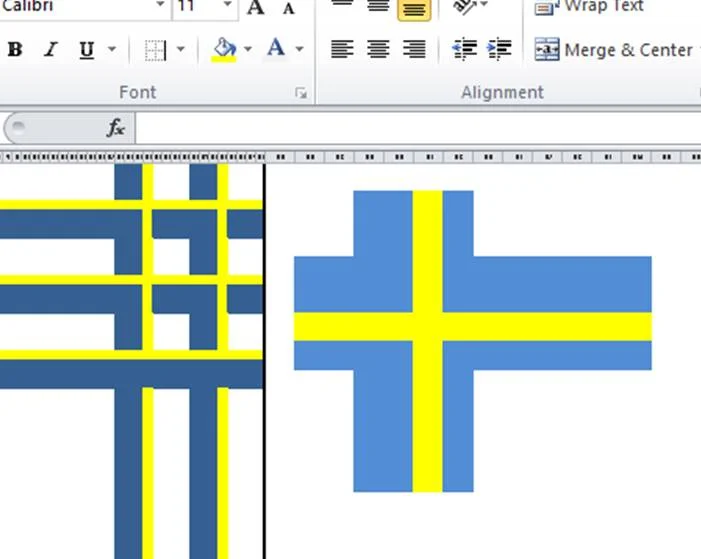Click Merge & Center button

pos(613,50)
